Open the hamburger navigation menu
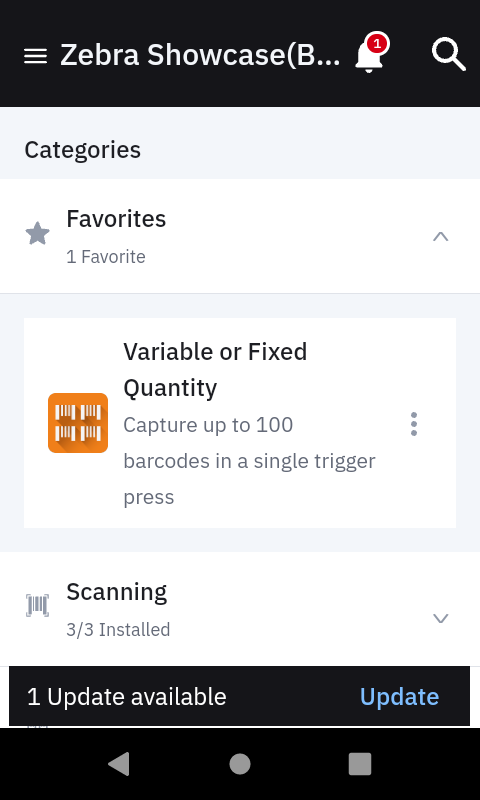The image size is (480, 800). click(35, 56)
